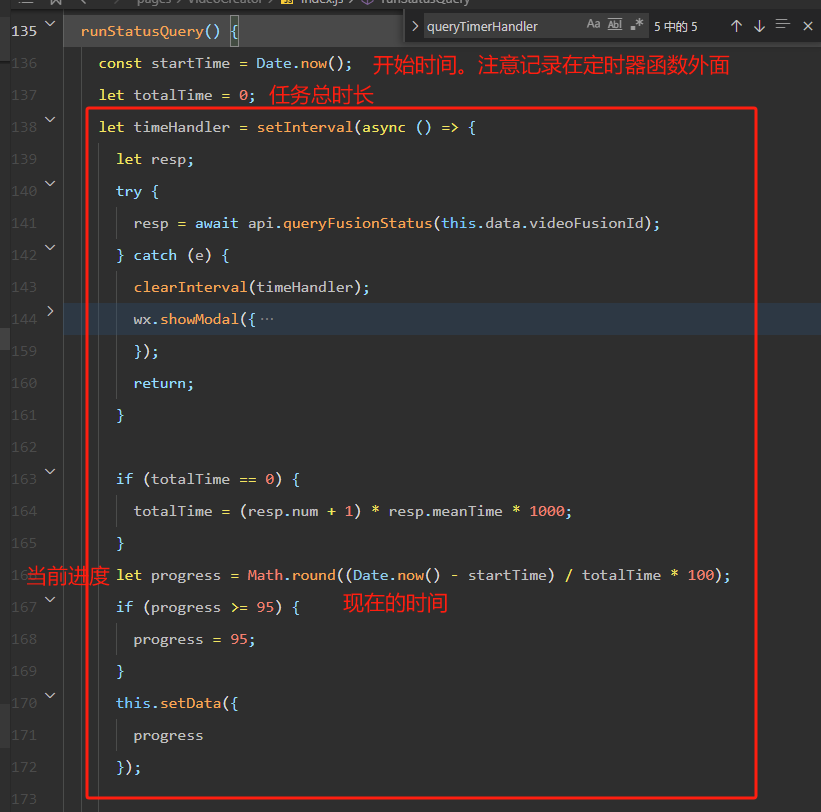821x812 pixels.
Task: Click showModal on line 144
Action: pyautogui.click(x=199, y=319)
